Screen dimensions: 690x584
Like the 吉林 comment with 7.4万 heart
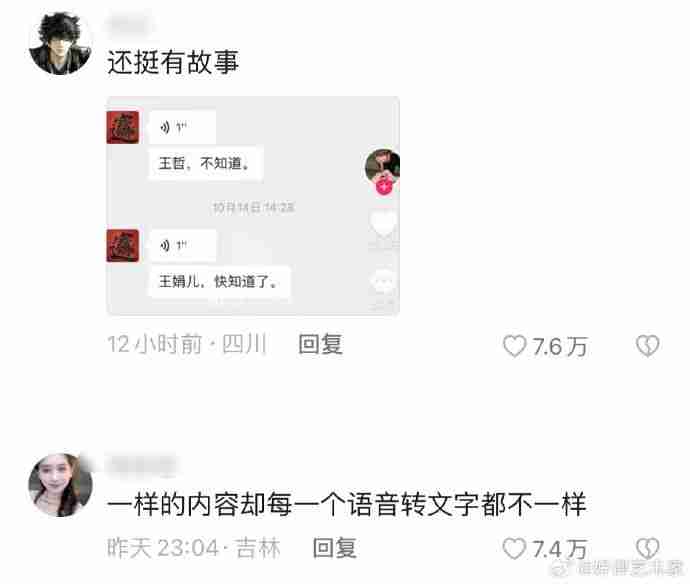pos(514,548)
